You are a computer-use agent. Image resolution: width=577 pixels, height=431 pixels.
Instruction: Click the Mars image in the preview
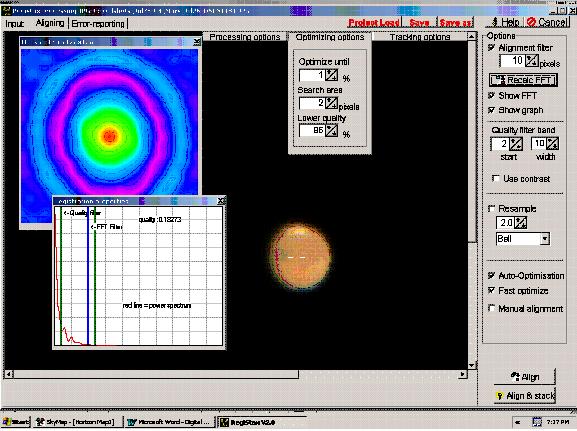pyautogui.click(x=300, y=257)
